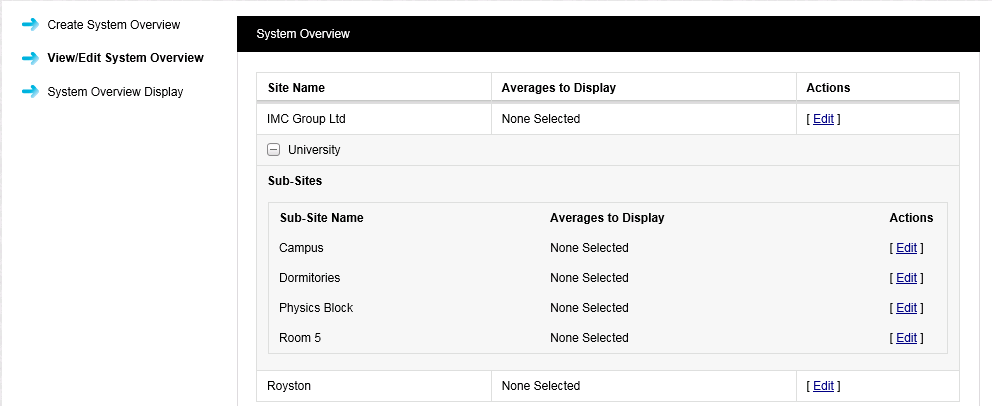Screen dimensions: 992x406
Task: Click the Sub-Site Name column header
Action: [x=321, y=218]
